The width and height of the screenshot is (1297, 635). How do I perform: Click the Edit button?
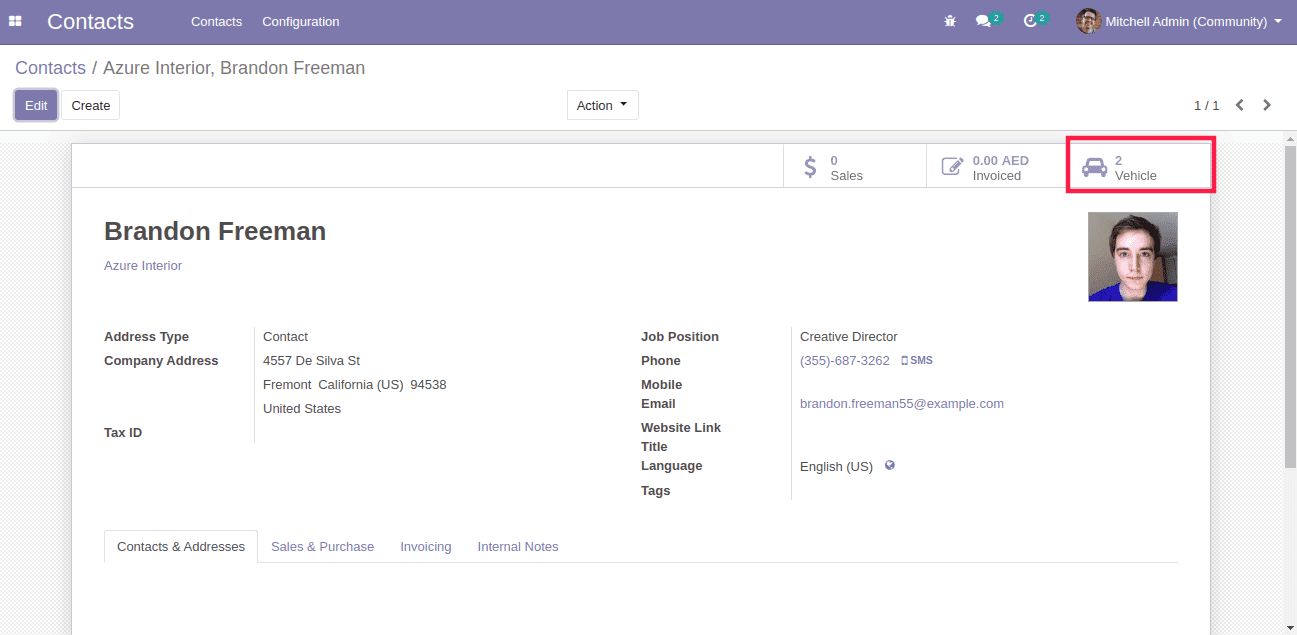click(36, 105)
